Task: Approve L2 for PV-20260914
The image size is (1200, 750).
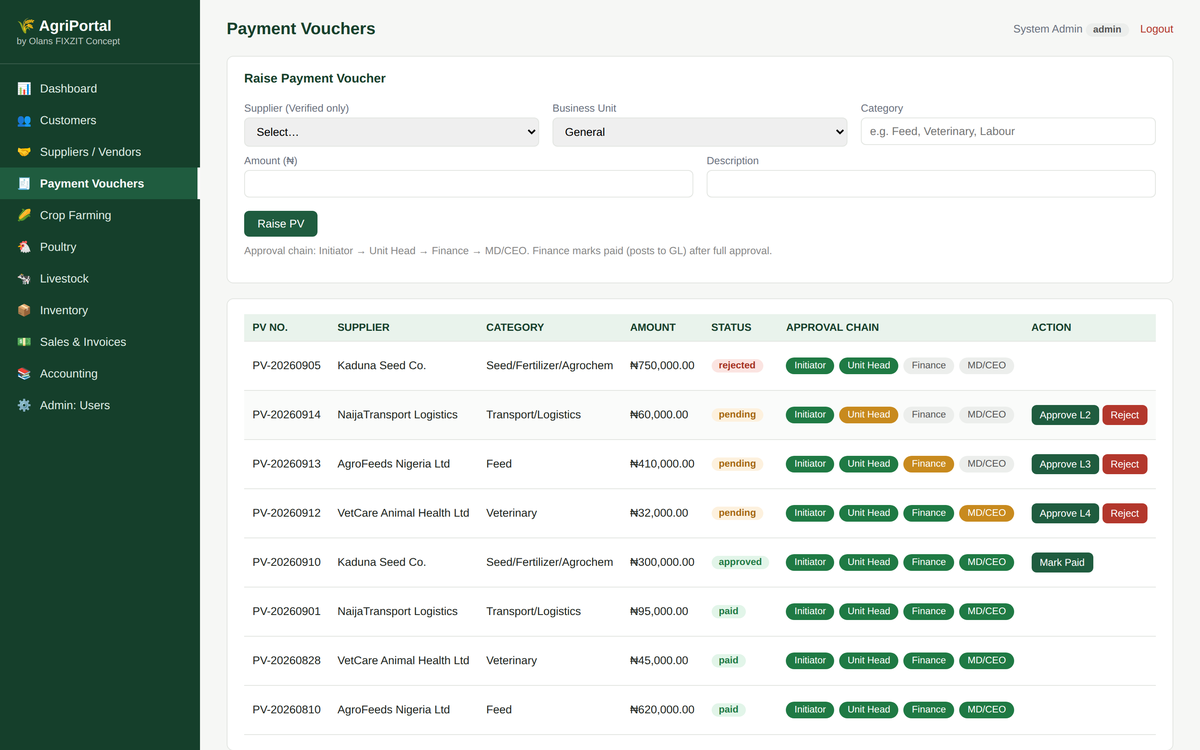Action: [x=1065, y=415]
